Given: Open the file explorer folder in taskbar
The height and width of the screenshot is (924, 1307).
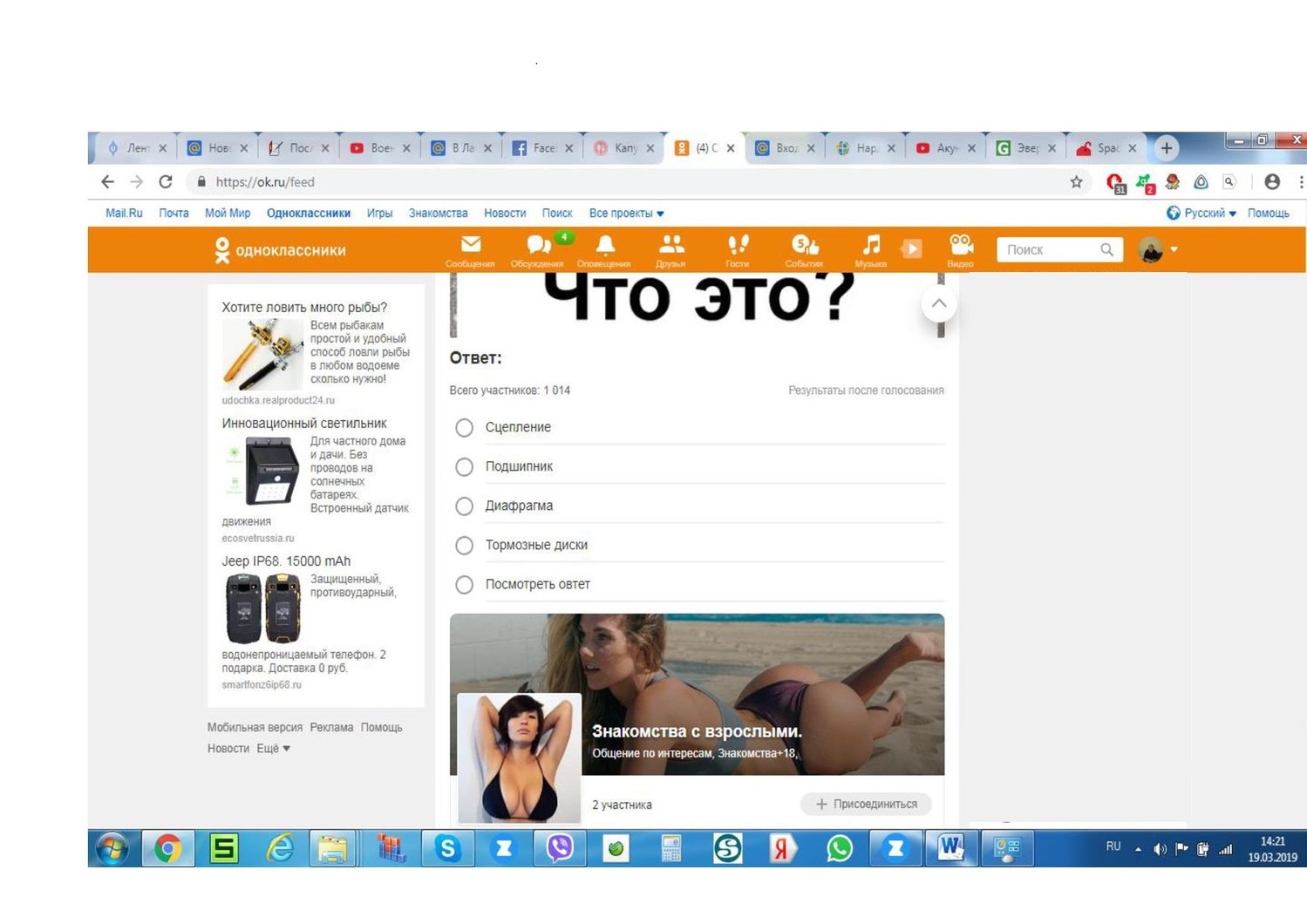Looking at the screenshot, I should (332, 848).
